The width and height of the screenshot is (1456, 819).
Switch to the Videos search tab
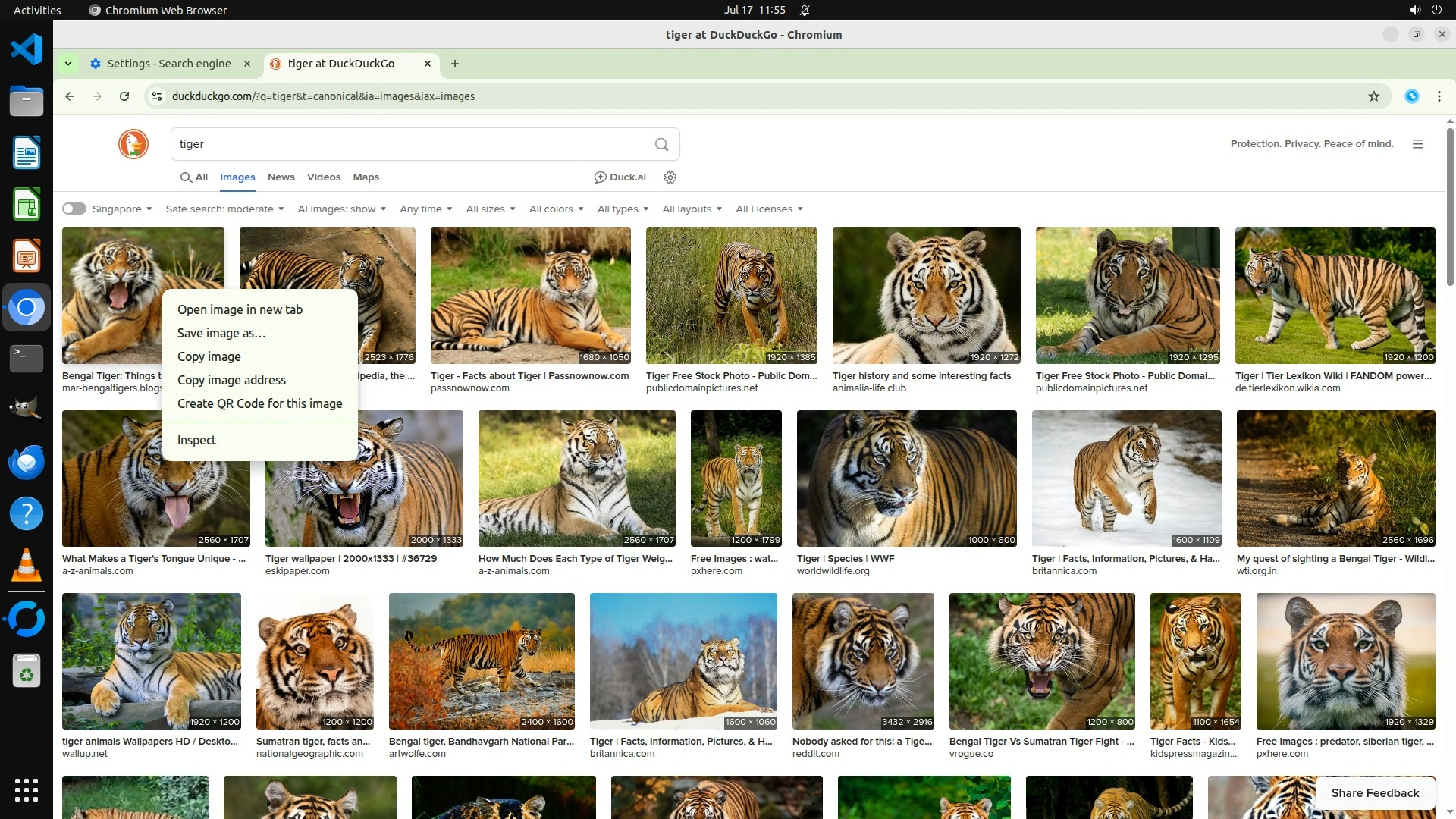tap(324, 177)
